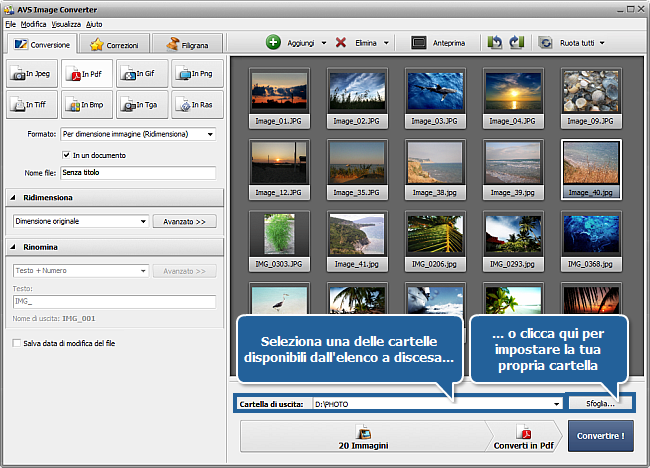The height and width of the screenshot is (468, 650).
Task: Select the In Jpeg format button
Action: [32, 73]
